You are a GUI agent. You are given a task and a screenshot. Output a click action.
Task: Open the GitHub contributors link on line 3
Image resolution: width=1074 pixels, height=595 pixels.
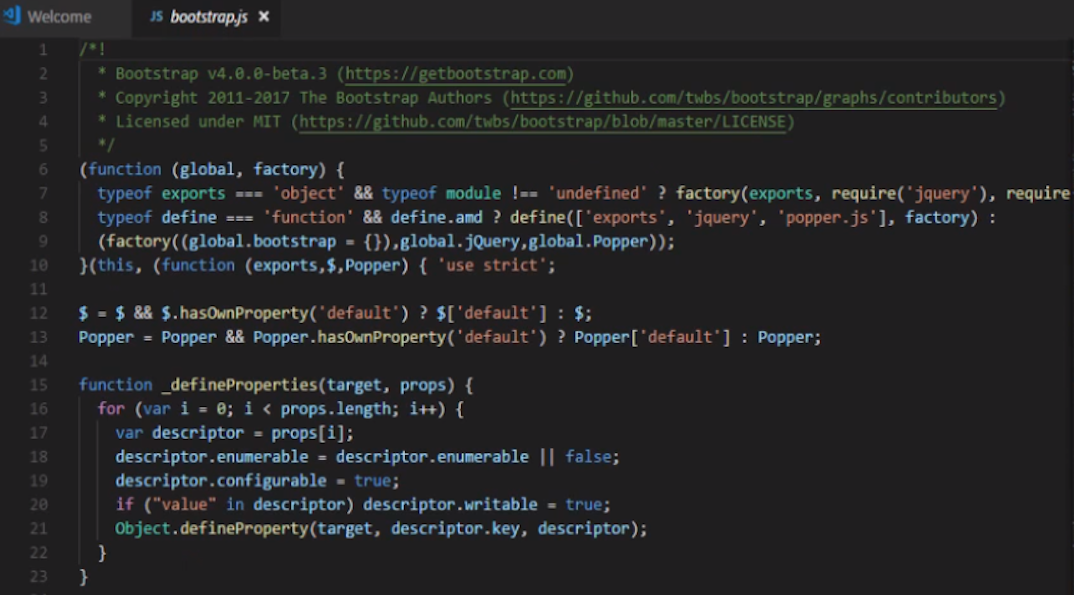coord(753,98)
